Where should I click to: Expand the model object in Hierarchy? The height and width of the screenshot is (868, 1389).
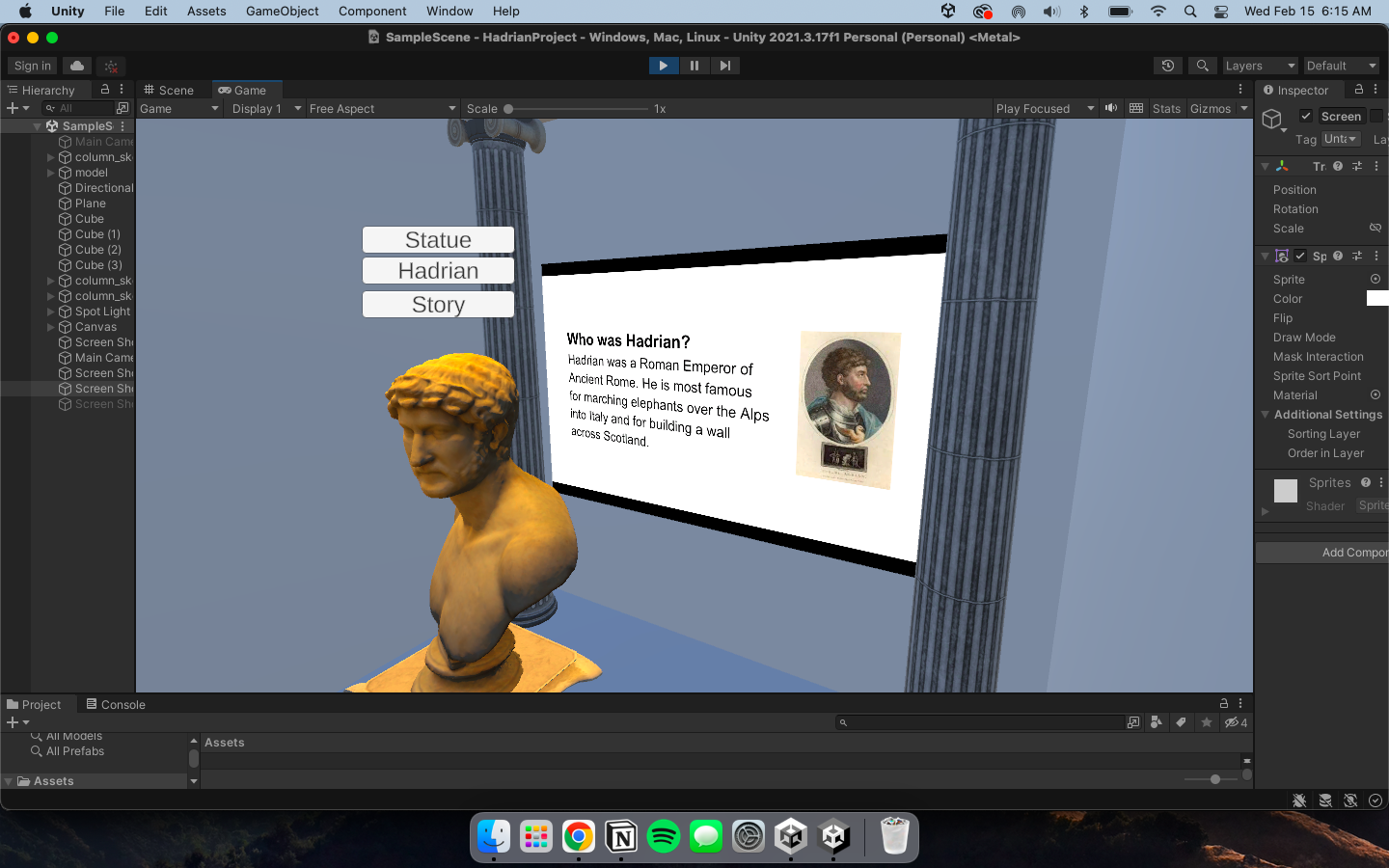click(x=51, y=173)
